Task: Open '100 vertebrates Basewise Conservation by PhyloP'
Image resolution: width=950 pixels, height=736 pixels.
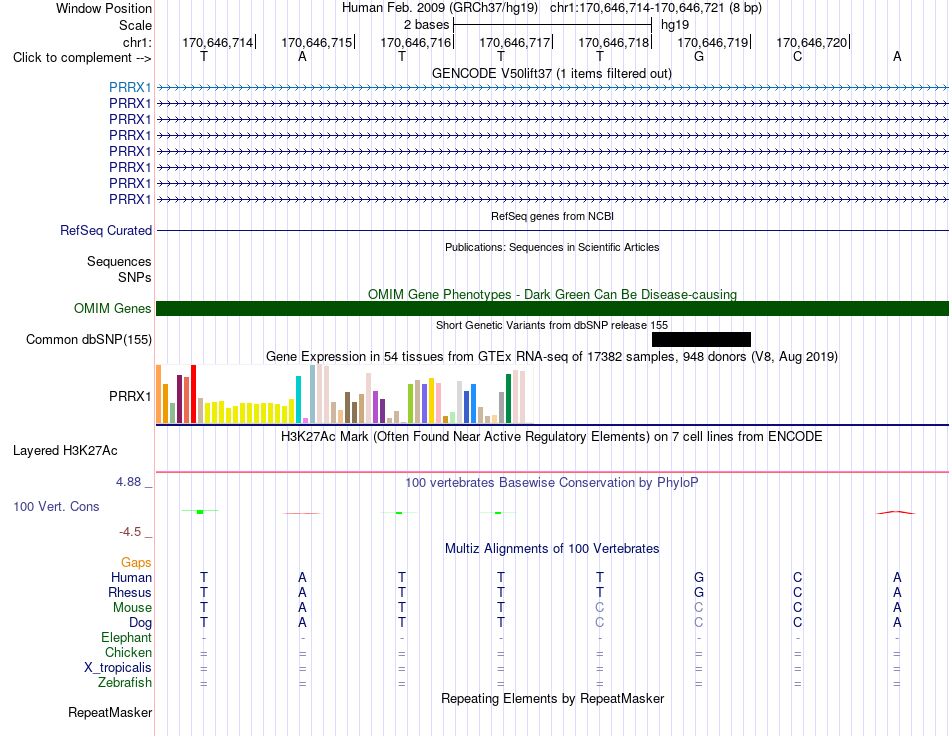Action: pos(551,483)
